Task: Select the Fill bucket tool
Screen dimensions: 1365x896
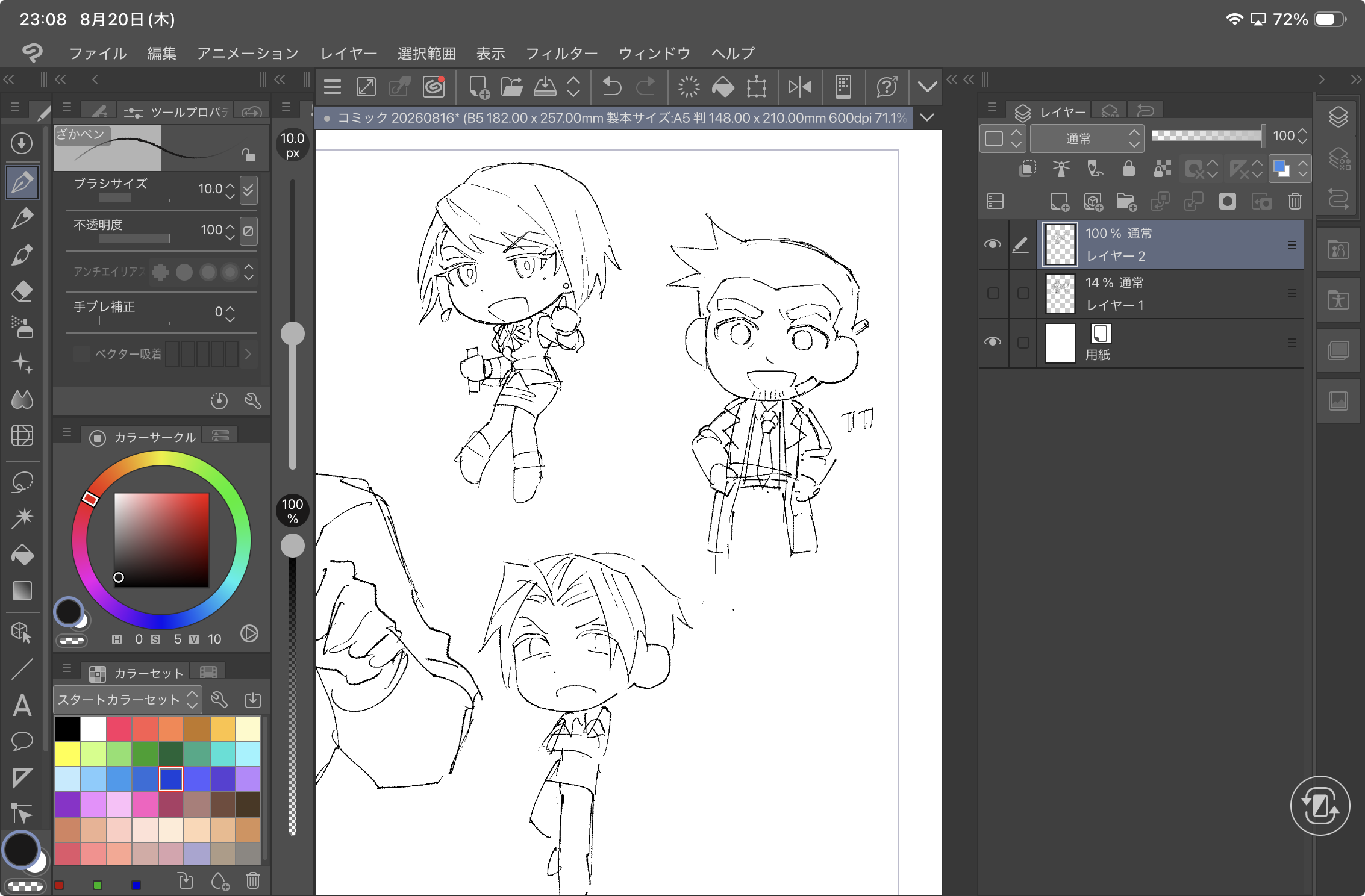Action: (22, 555)
